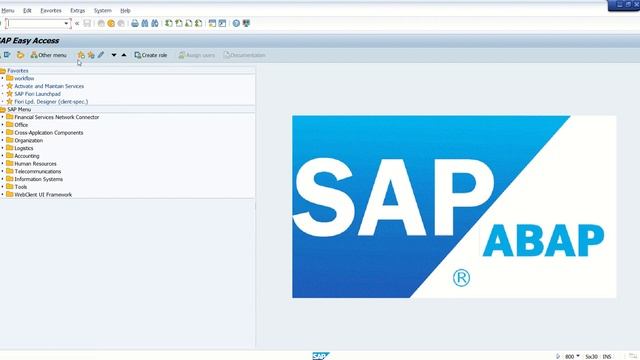Expand the Cross-Application Components node
640x360 pixels.
click(x=2, y=133)
